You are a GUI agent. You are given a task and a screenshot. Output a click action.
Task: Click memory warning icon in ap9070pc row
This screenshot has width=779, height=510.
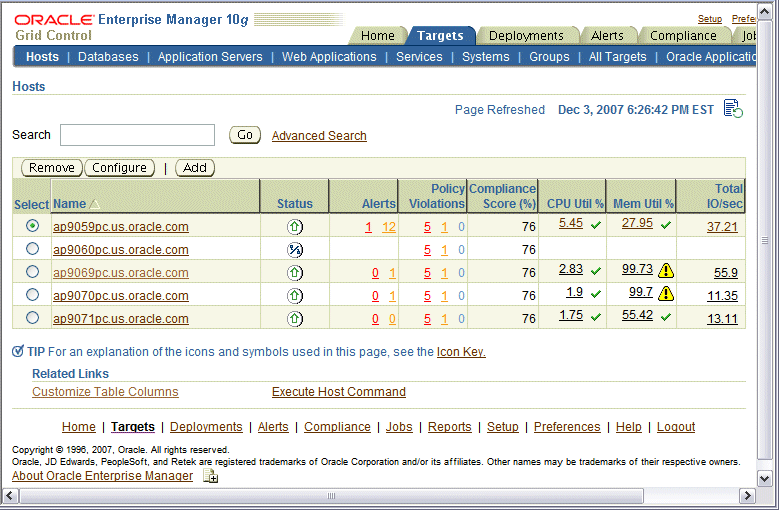[x=666, y=293]
